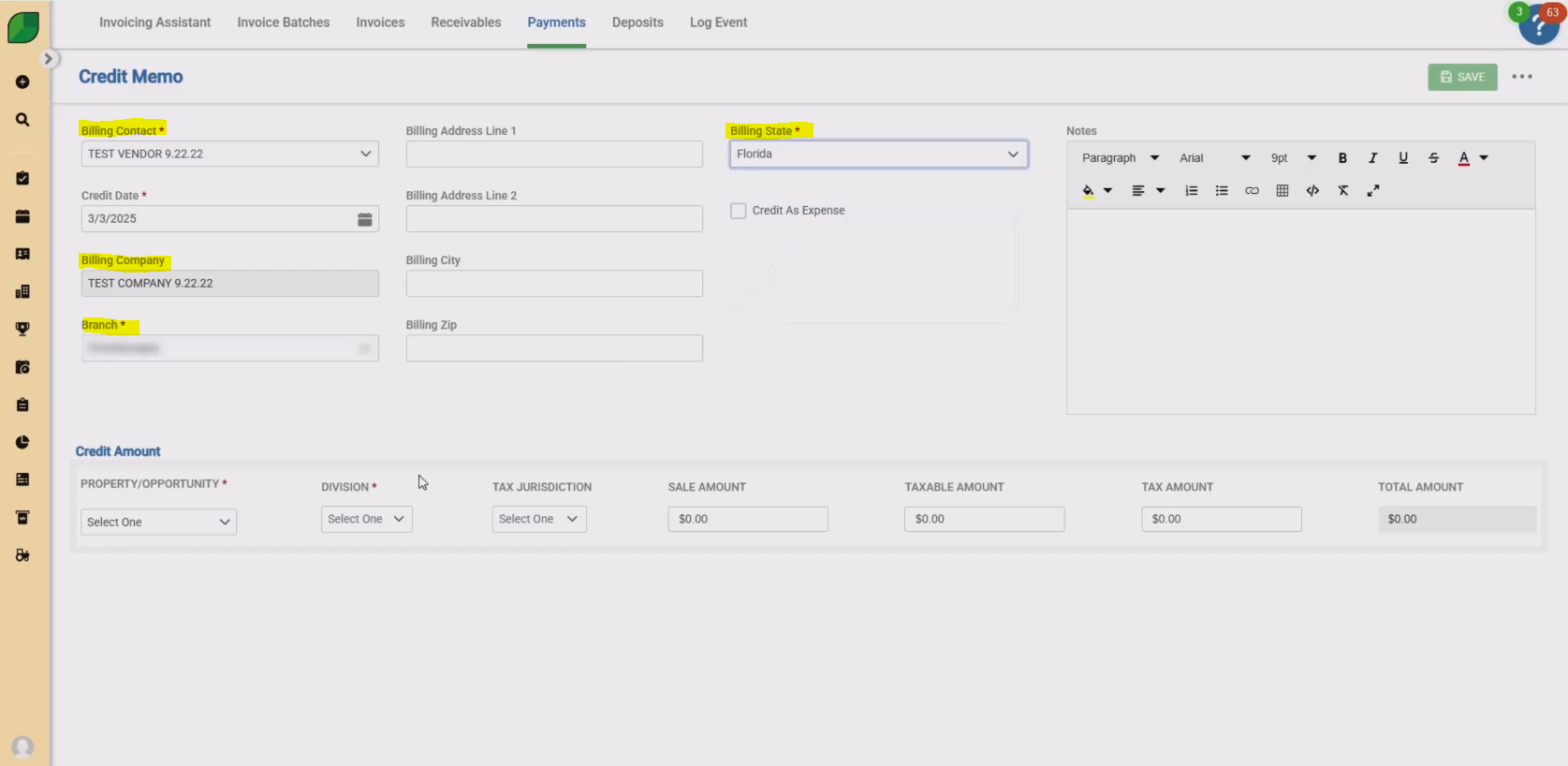Viewport: 1568px width, 766px height.
Task: Click the green leaf app logo
Action: 22,27
